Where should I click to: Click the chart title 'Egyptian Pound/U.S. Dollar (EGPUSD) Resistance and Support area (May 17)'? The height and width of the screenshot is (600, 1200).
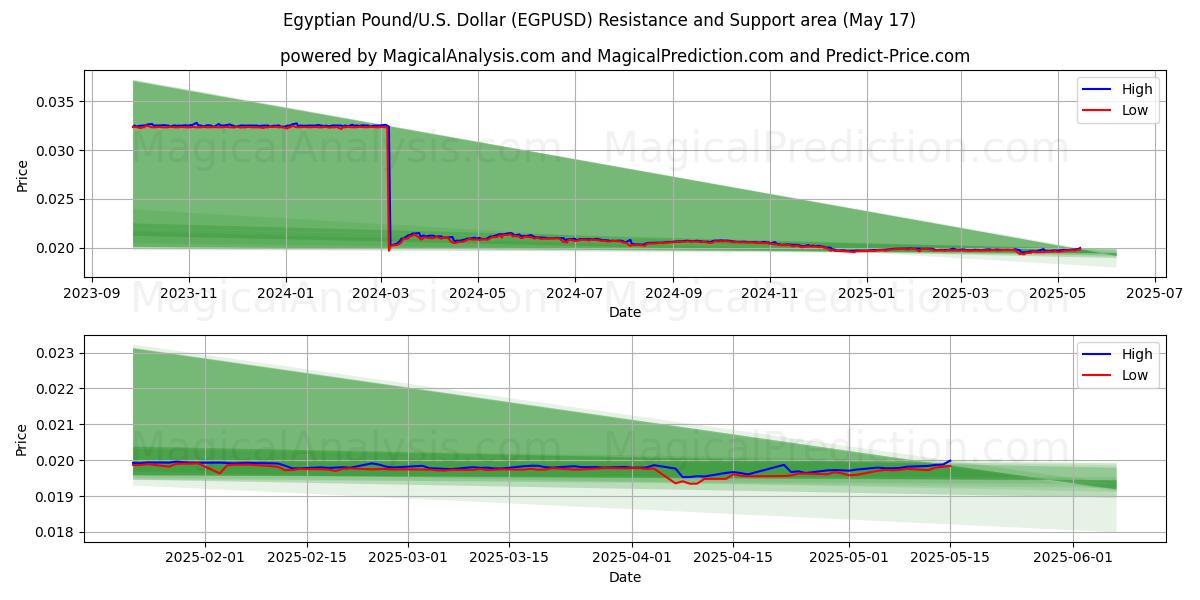(599, 20)
